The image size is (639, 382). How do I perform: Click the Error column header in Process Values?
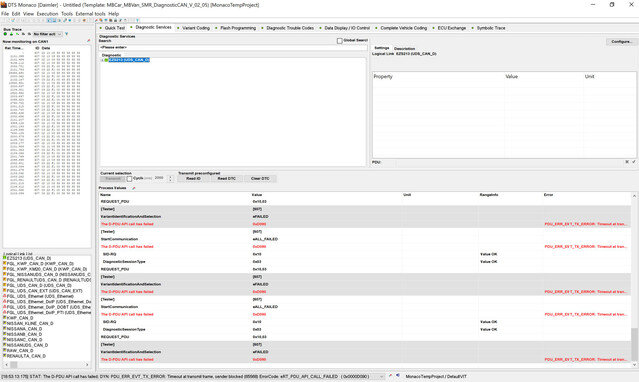pyautogui.click(x=548, y=195)
